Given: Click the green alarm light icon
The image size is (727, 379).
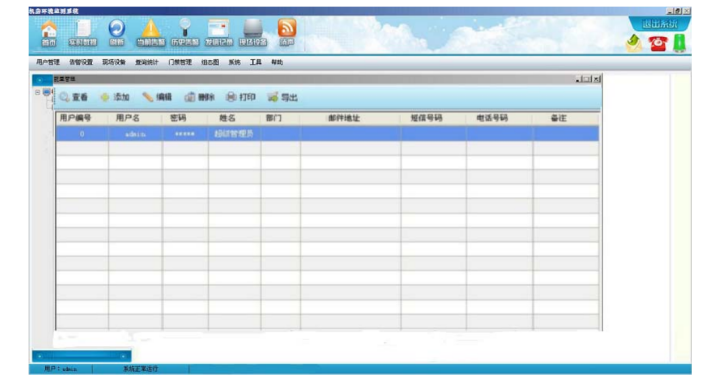Looking at the screenshot, I should coord(679,43).
